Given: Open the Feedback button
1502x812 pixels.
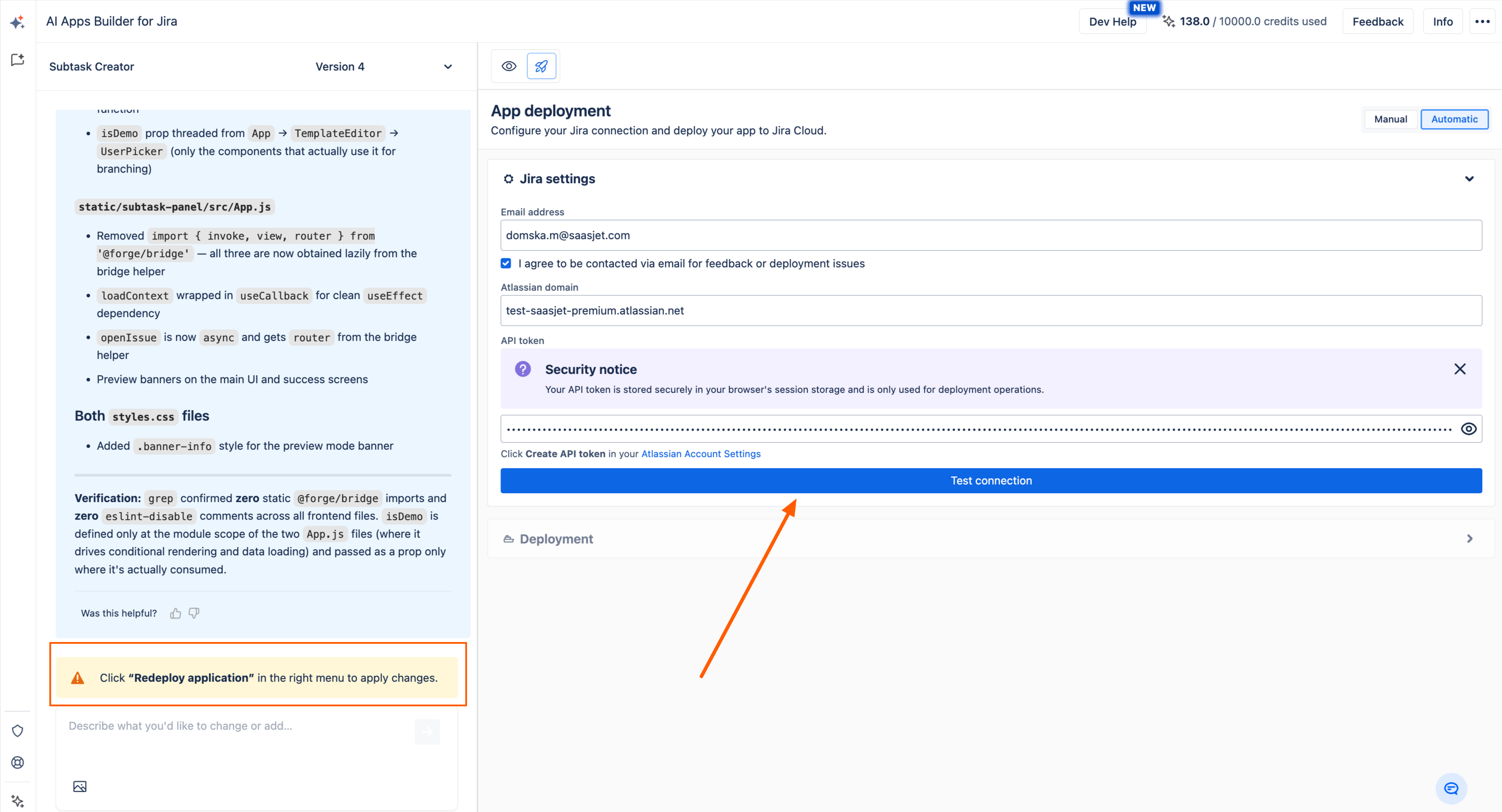Looking at the screenshot, I should [x=1378, y=22].
